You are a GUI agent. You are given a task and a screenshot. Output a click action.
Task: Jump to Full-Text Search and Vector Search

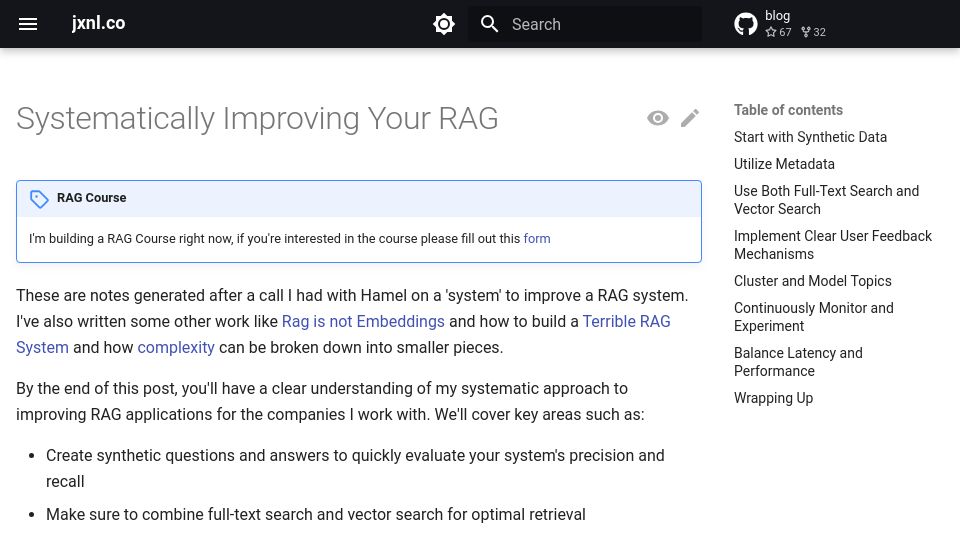[827, 200]
